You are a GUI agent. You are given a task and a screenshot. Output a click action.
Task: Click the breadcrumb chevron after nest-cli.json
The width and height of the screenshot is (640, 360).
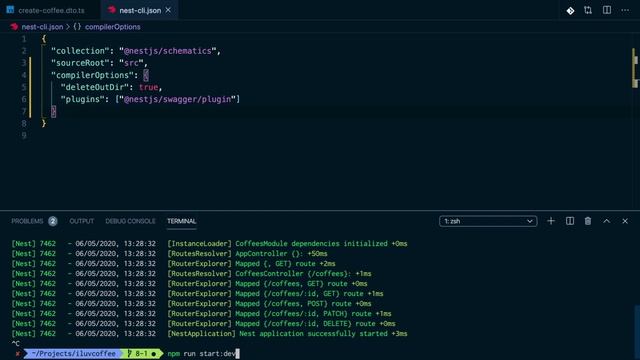pyautogui.click(x=68, y=27)
